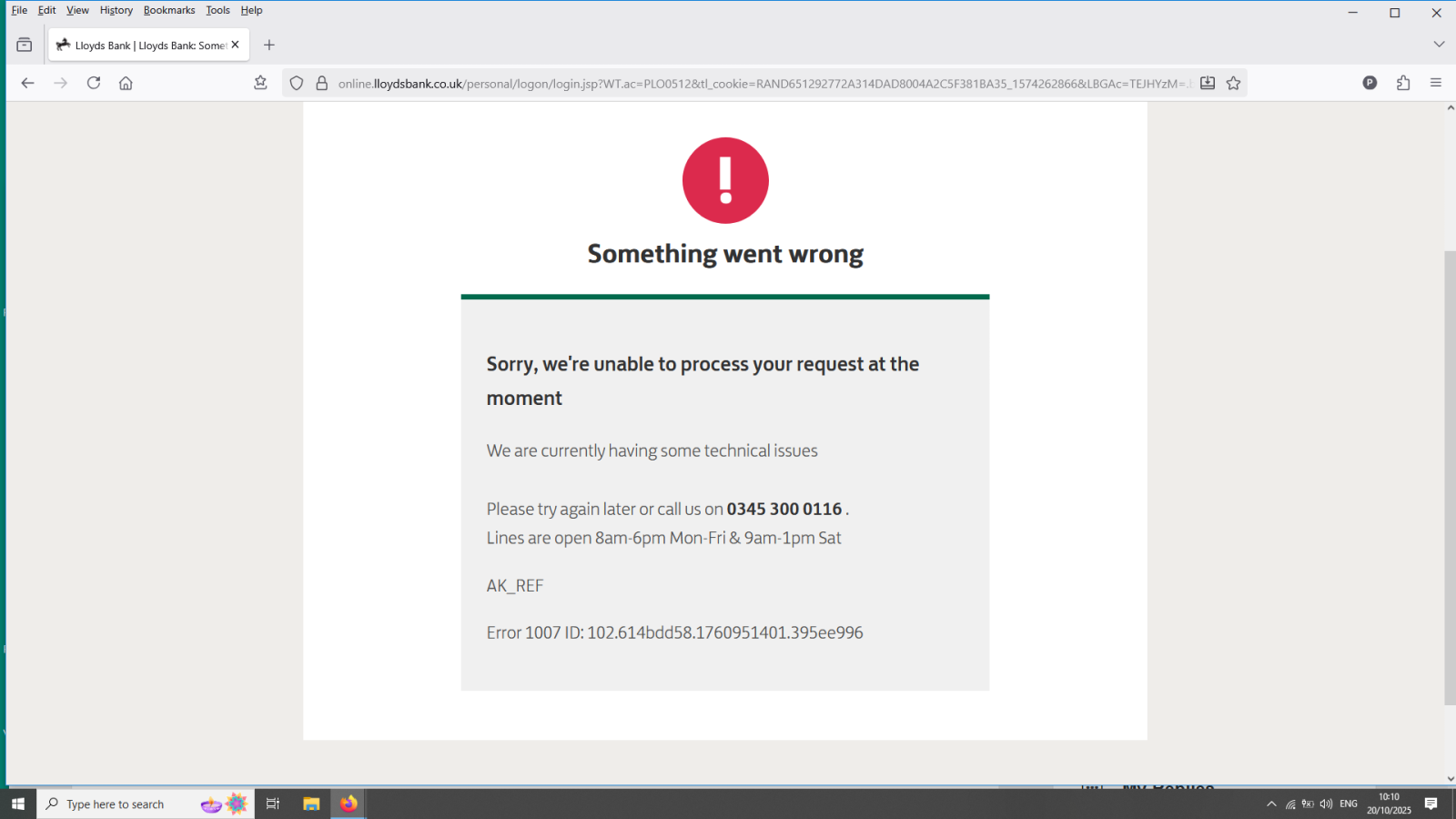Close the Lloyds Bank tab
This screenshot has height=819, width=1456.
click(x=235, y=45)
